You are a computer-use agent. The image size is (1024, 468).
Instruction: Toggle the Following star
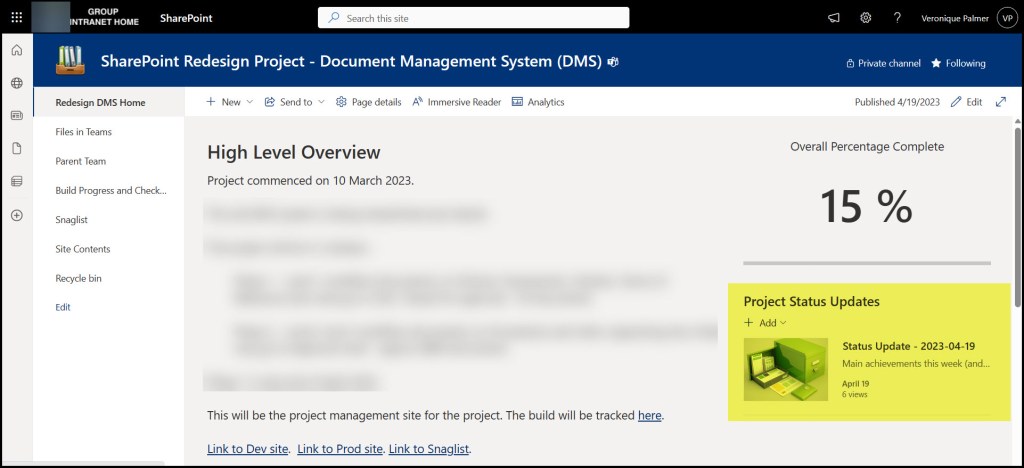click(x=958, y=63)
